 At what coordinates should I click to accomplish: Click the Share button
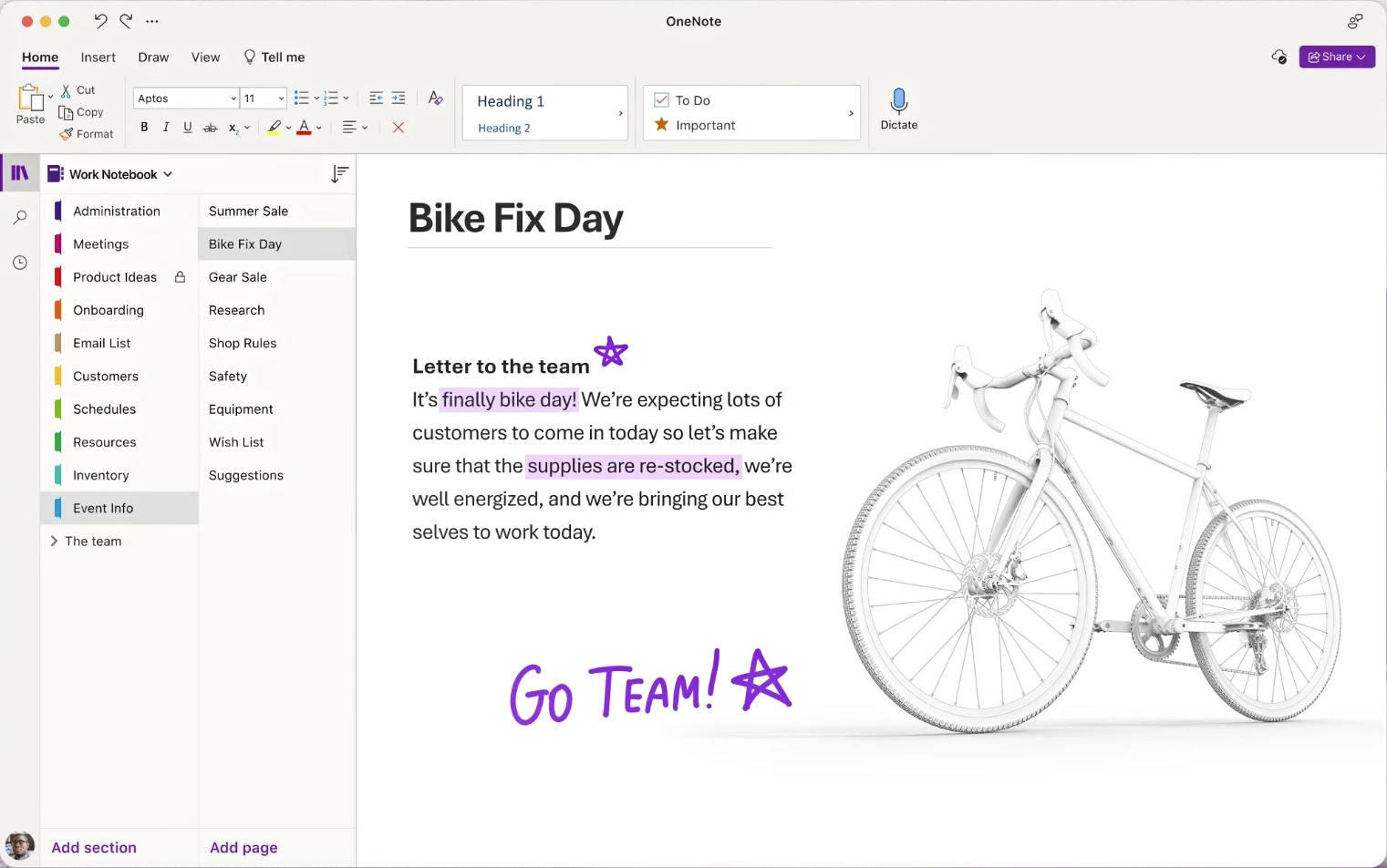[x=1337, y=57]
